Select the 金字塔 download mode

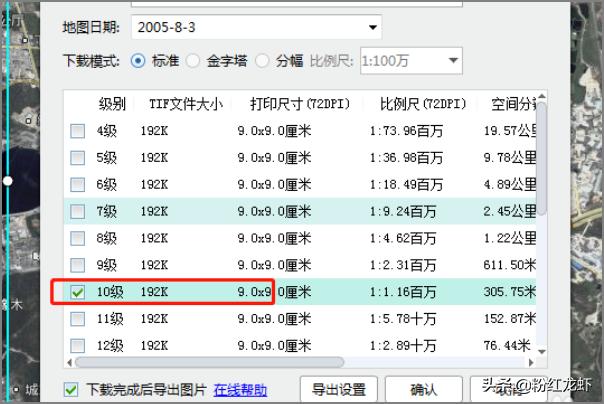pos(192,61)
